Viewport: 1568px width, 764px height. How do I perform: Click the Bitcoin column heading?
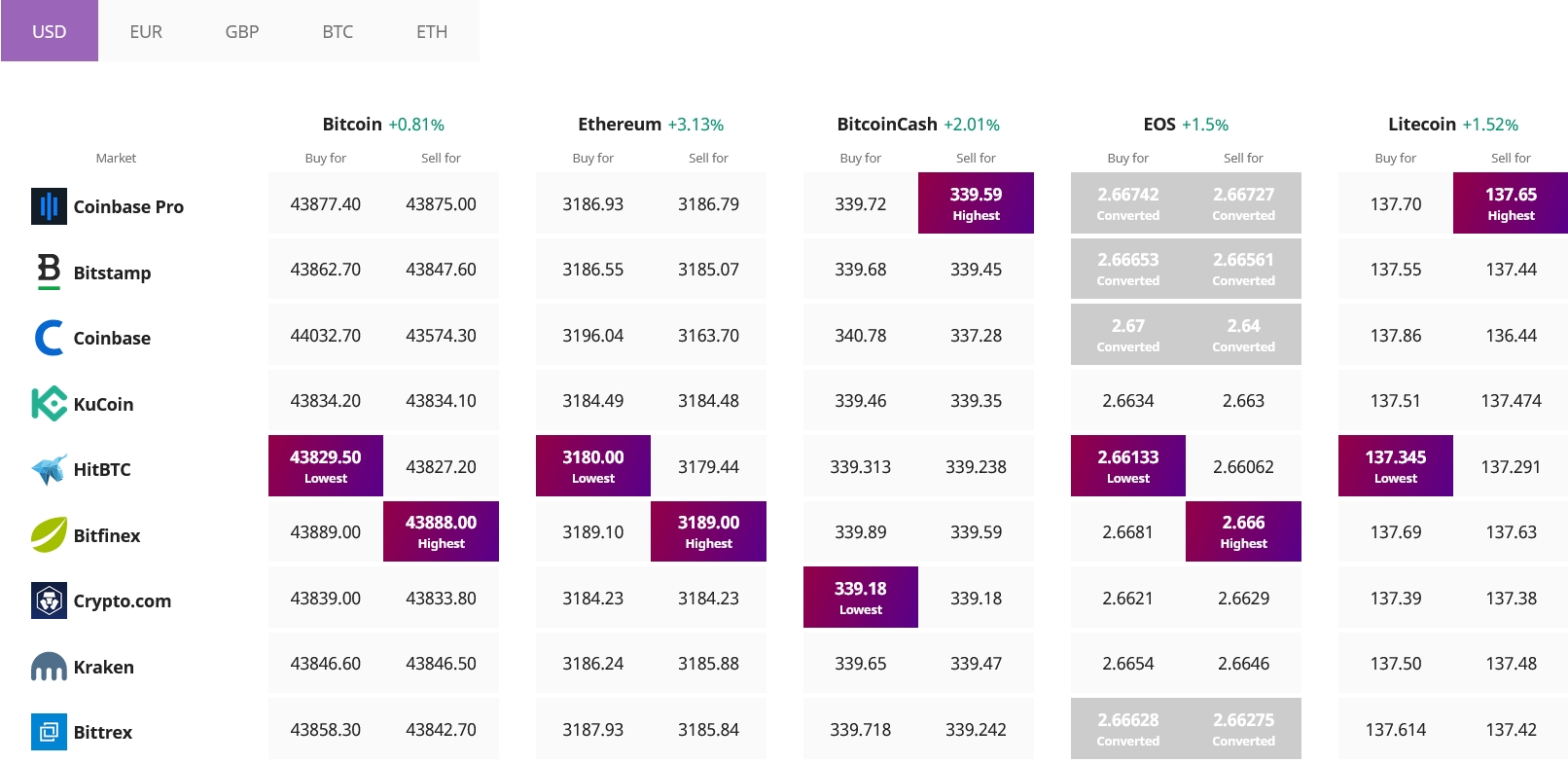pos(352,124)
